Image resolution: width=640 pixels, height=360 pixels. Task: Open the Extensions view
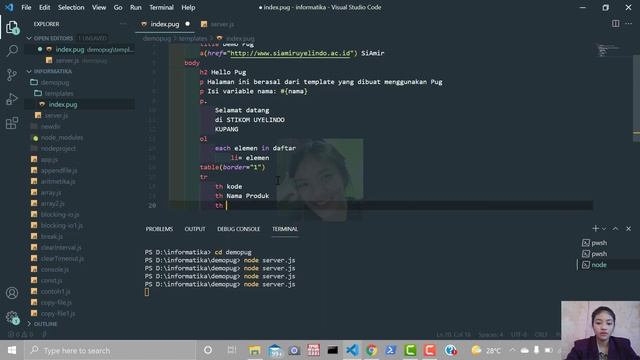pyautogui.click(x=12, y=122)
